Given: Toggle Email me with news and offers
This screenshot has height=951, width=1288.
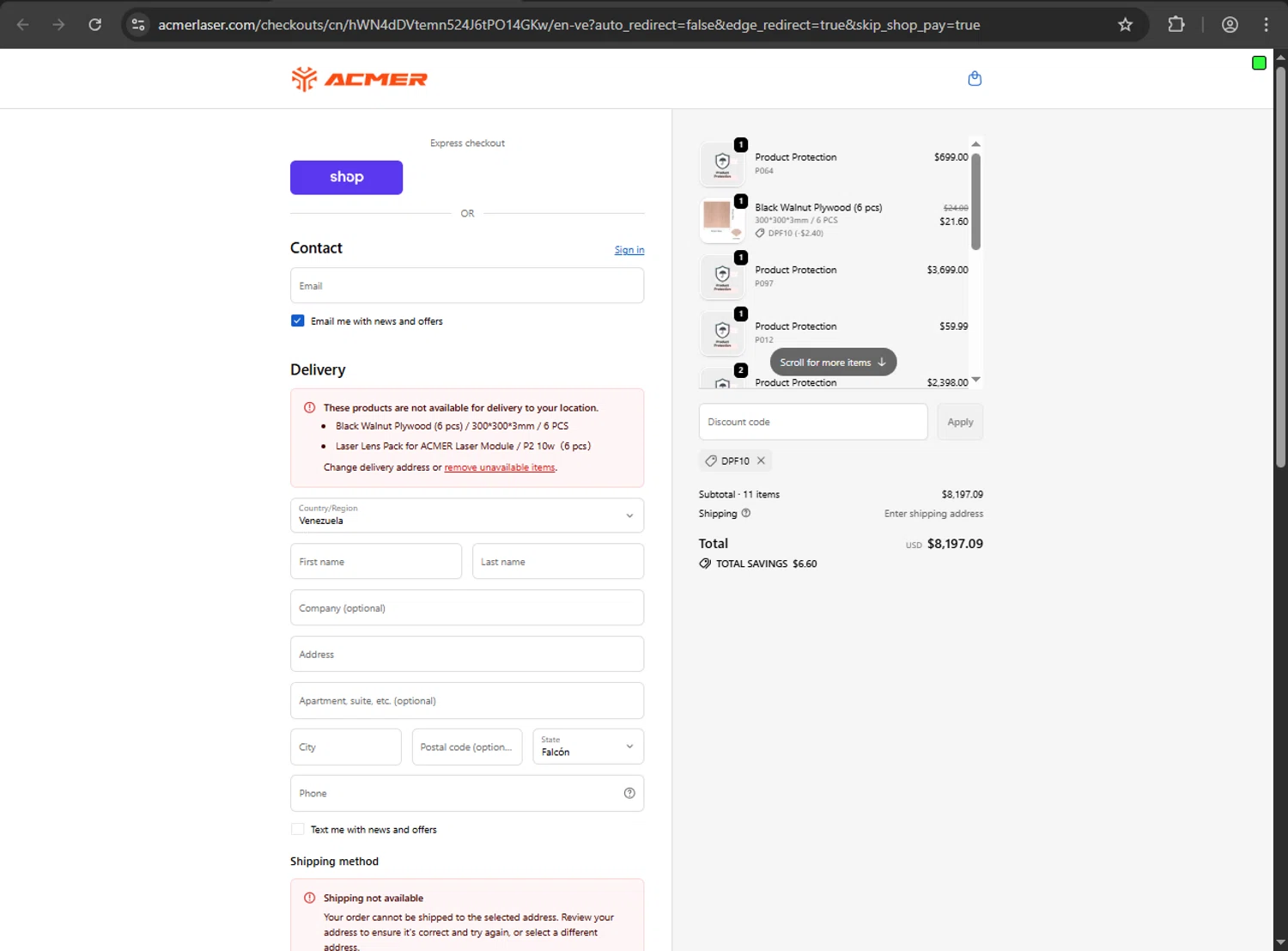Looking at the screenshot, I should [x=297, y=320].
